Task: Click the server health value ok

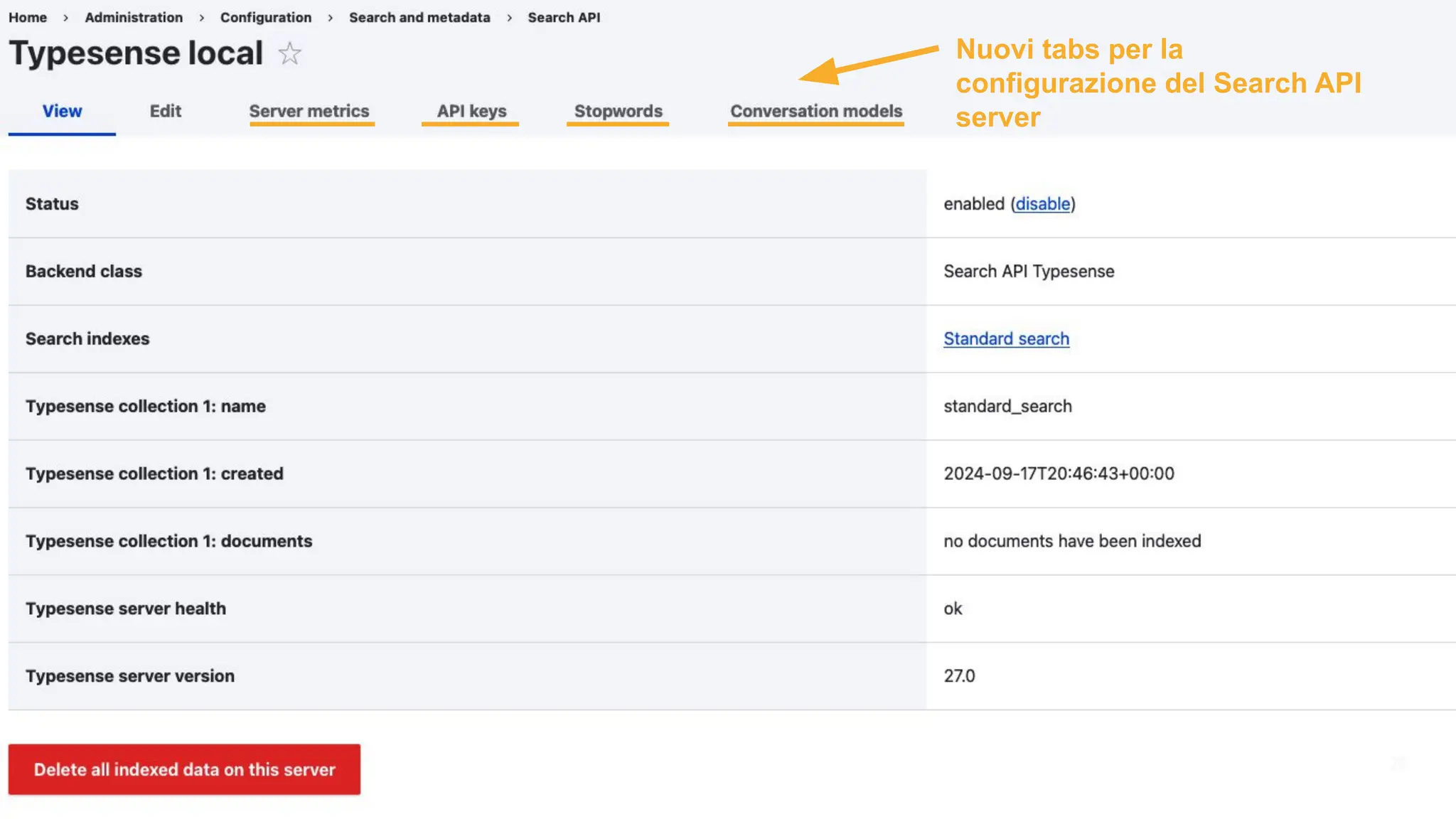Action: click(953, 609)
